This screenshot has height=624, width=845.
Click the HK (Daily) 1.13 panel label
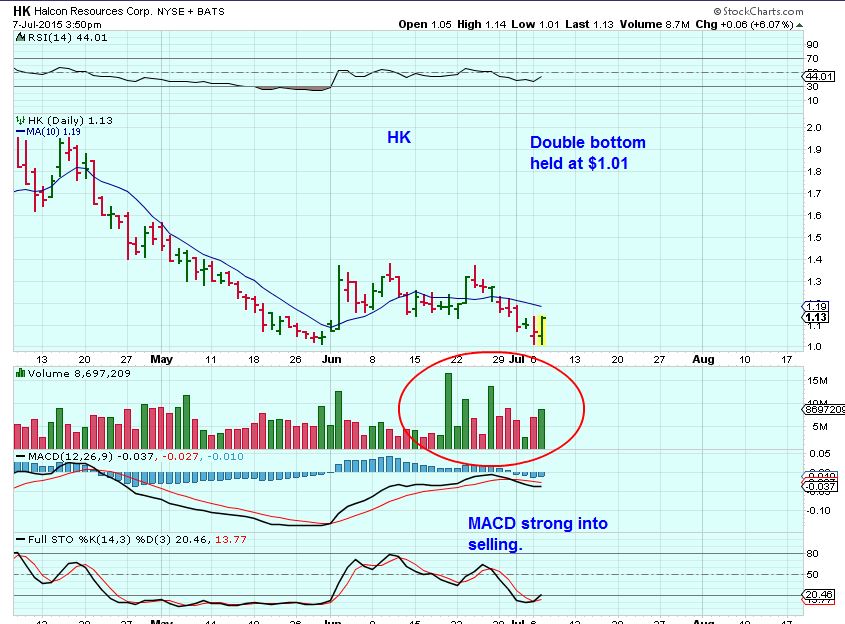70,120
